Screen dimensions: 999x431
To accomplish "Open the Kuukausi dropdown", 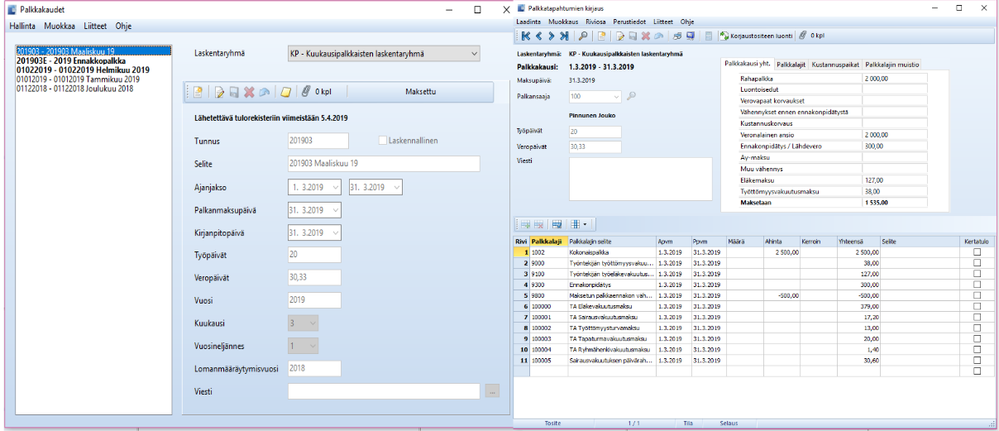I will tap(312, 323).
